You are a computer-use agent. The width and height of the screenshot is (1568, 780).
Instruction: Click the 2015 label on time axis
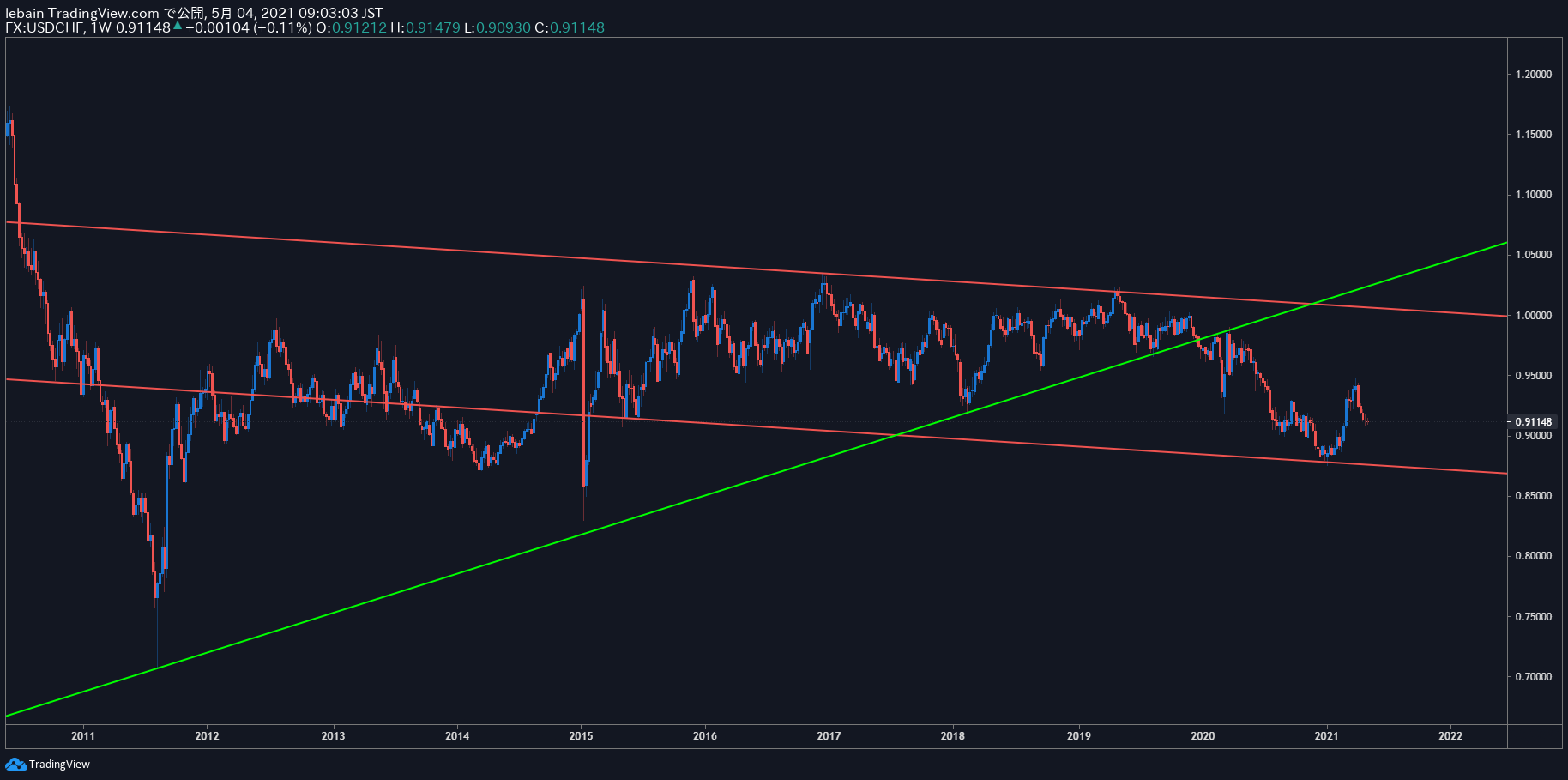click(581, 735)
